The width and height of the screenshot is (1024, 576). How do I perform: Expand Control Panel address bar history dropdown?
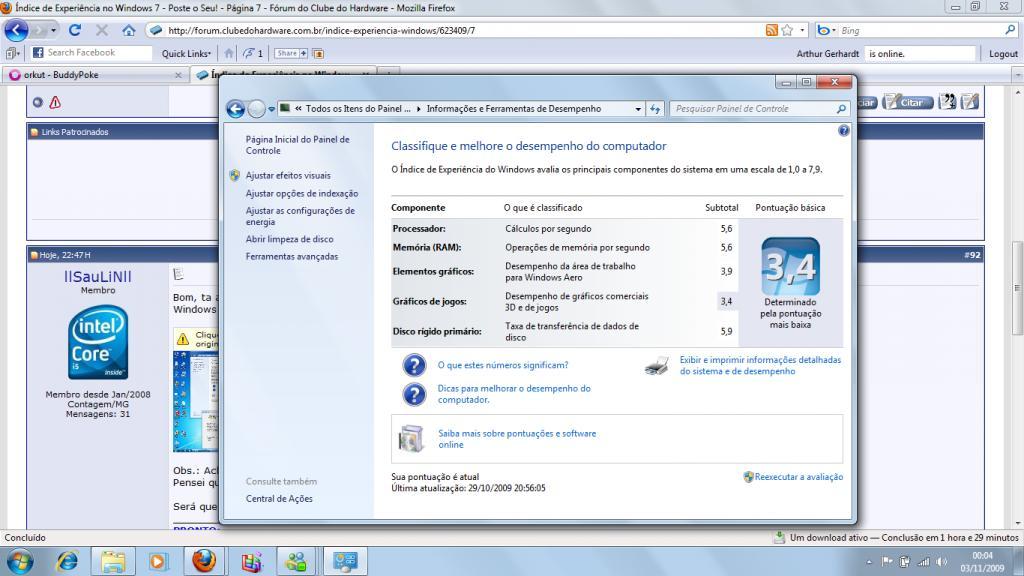point(638,109)
